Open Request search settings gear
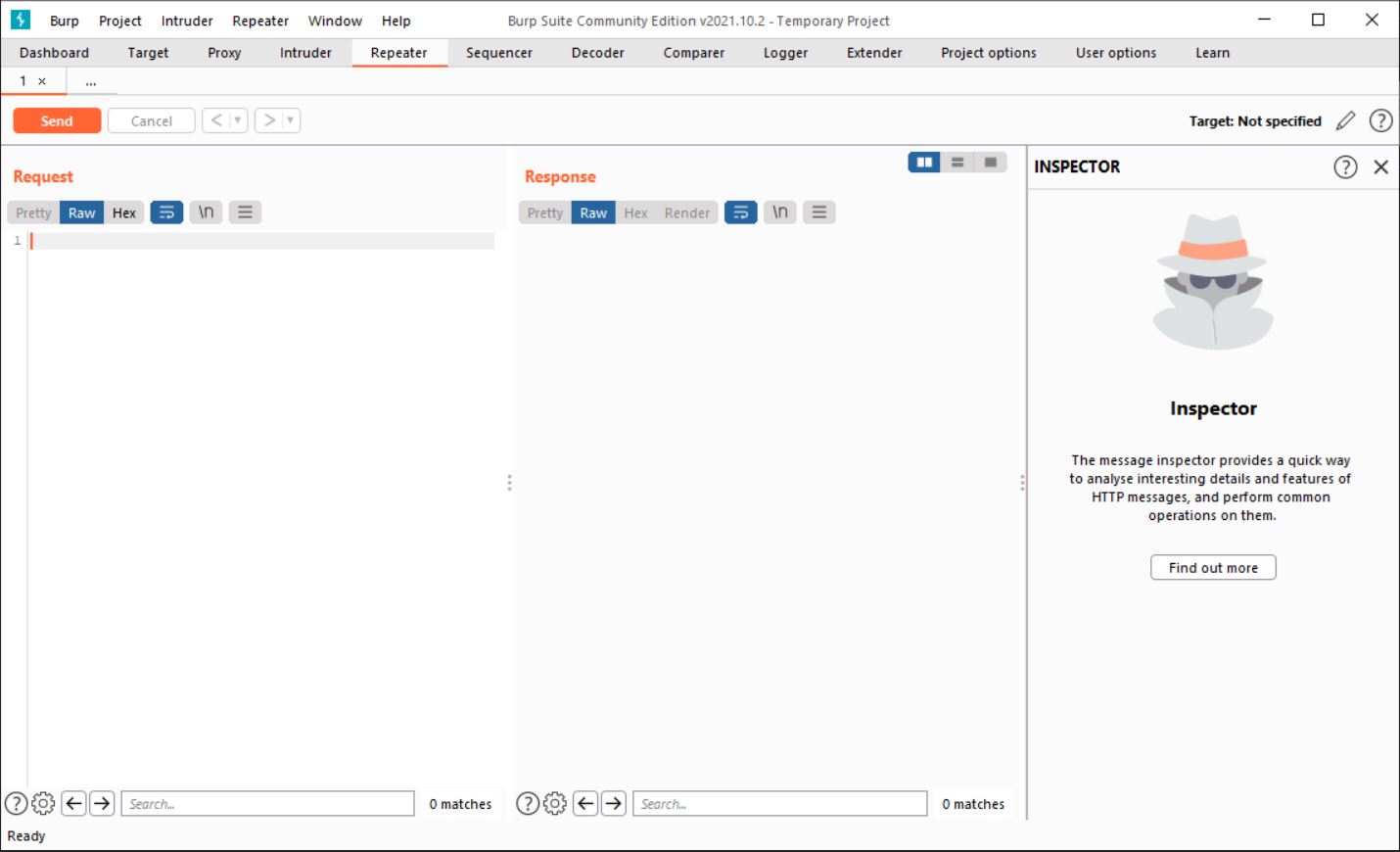The width and height of the screenshot is (1400, 852). coord(43,804)
